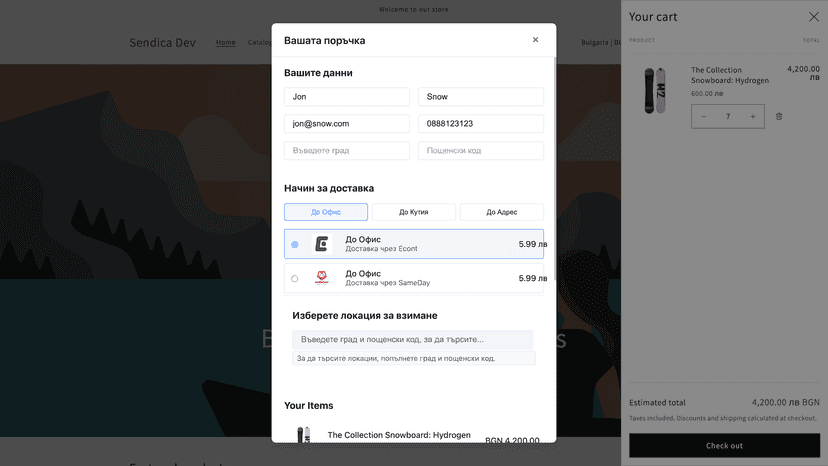This screenshot has height=466, width=828.
Task: Open the Bulgaria country selector
Action: (x=601, y=42)
